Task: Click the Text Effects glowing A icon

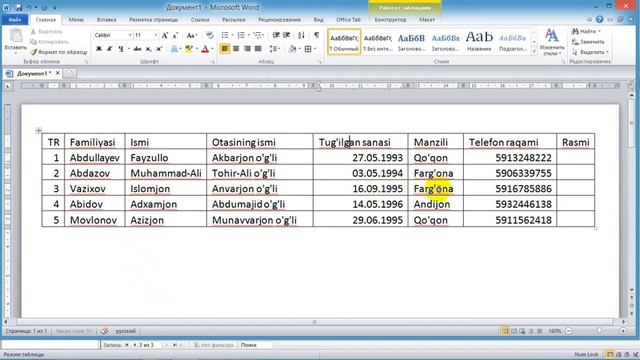Action: pos(175,49)
